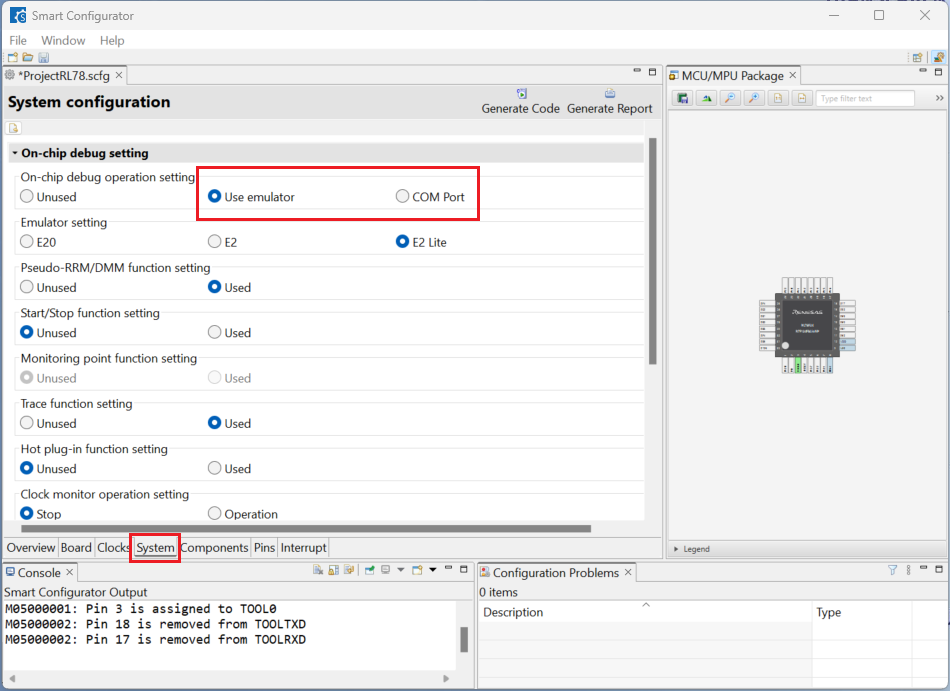Switch to the Clocks tab
950x691 pixels.
point(113,547)
